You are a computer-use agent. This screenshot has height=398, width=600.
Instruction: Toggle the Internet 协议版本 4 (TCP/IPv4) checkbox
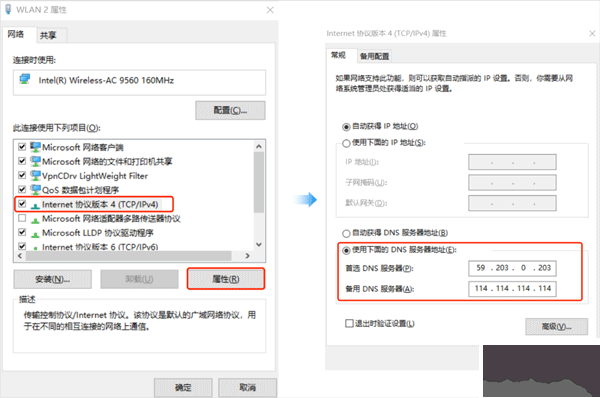pyautogui.click(x=22, y=204)
